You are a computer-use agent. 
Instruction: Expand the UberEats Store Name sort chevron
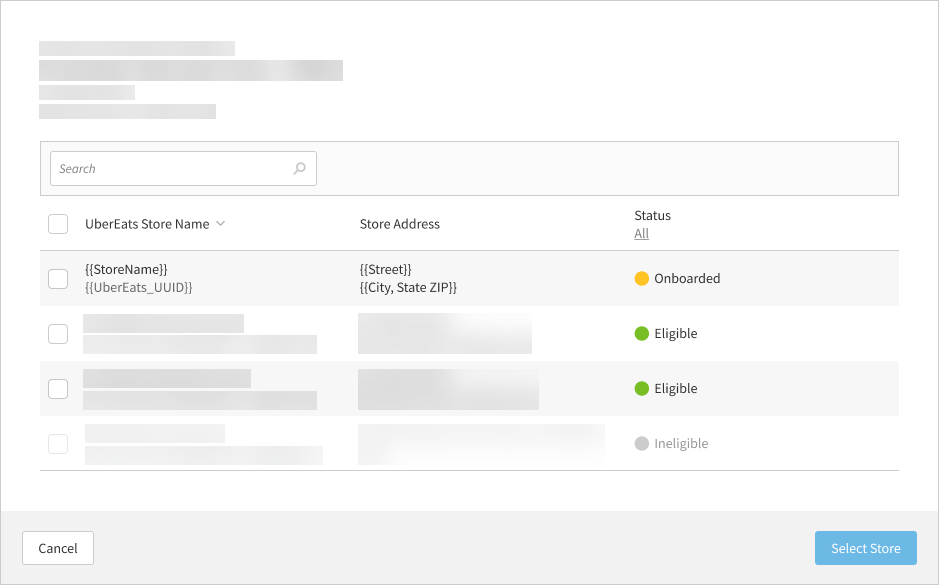click(x=221, y=224)
